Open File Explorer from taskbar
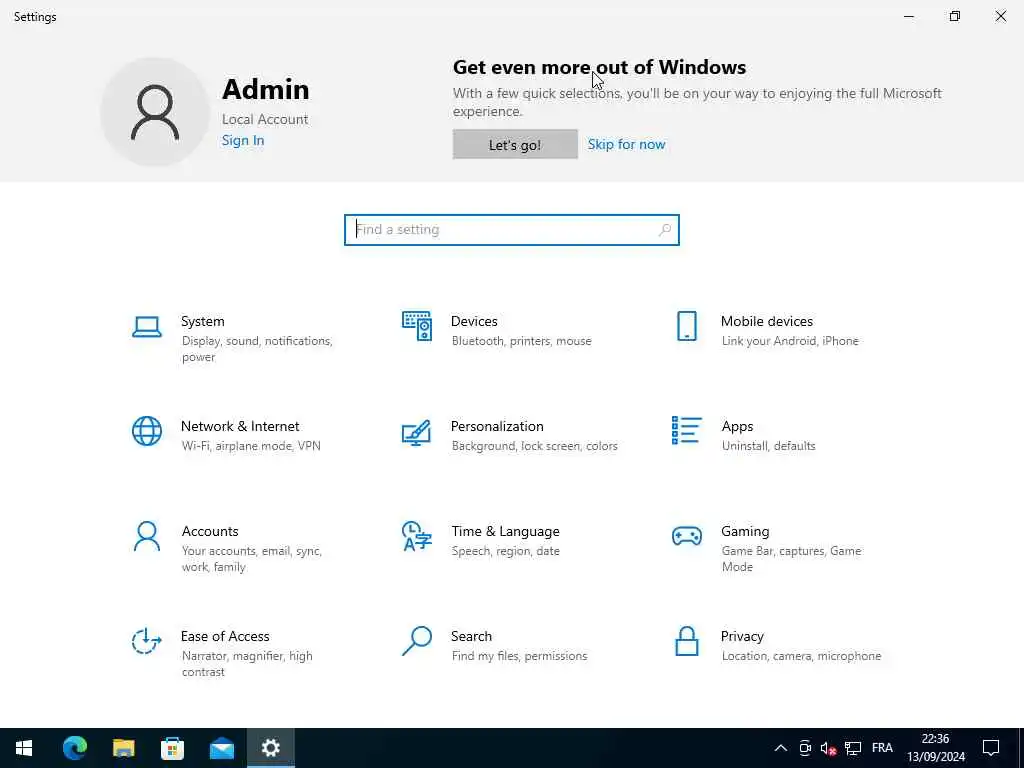Viewport: 1024px width, 768px height. 123,748
